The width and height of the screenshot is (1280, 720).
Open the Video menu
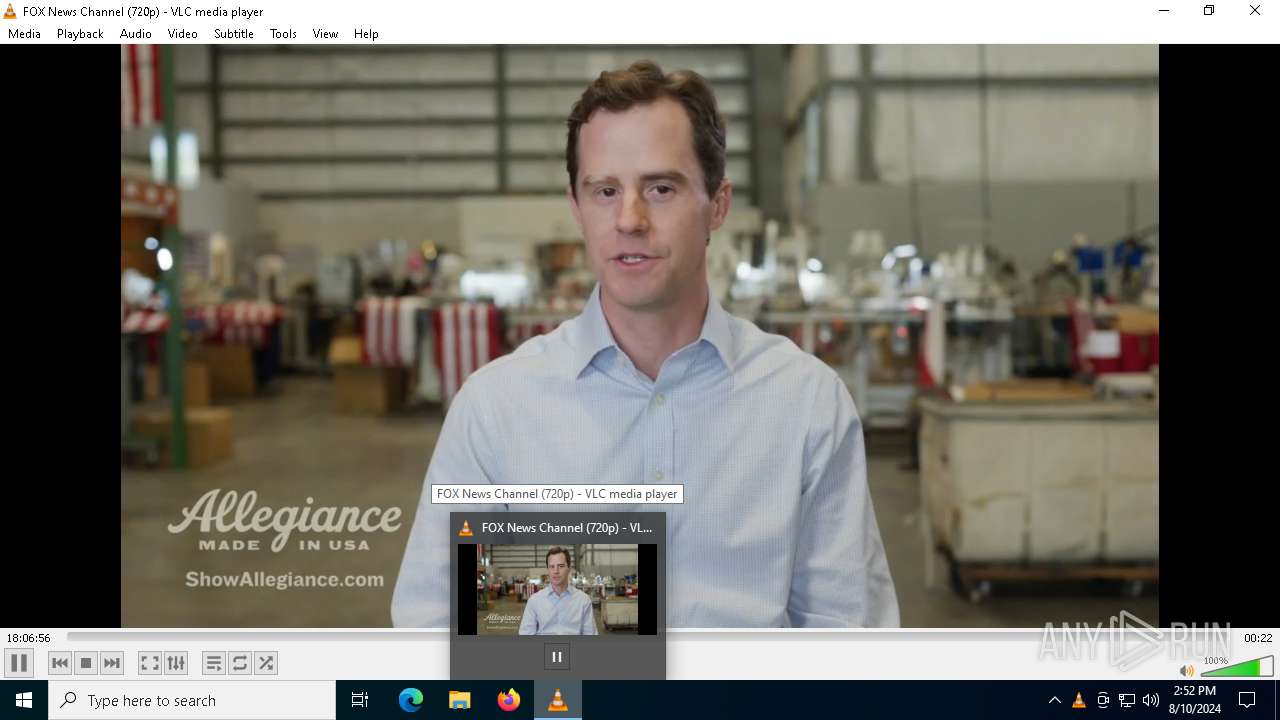pyautogui.click(x=183, y=34)
